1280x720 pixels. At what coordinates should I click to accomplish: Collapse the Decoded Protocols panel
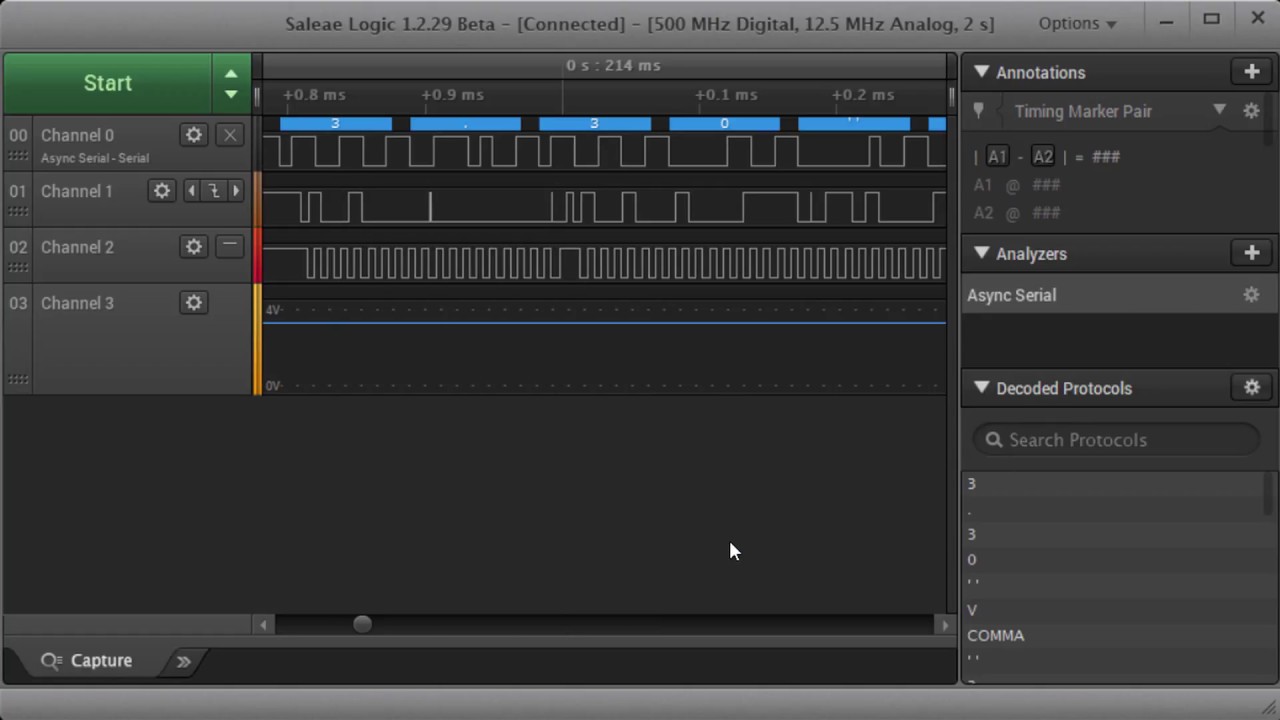coord(981,388)
